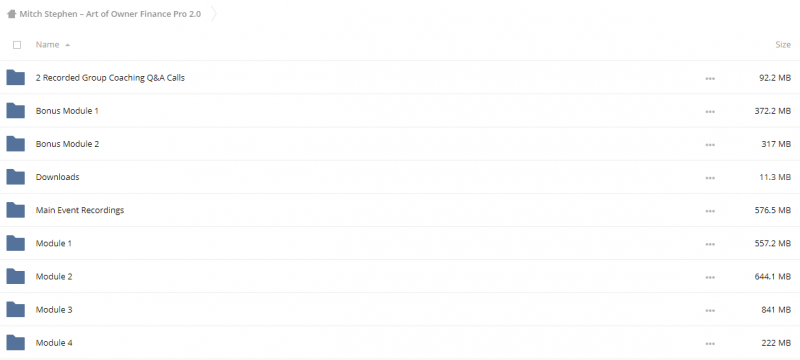This screenshot has height=360, width=800.
Task: Open the Module 3 folder icon
Action: point(15,310)
